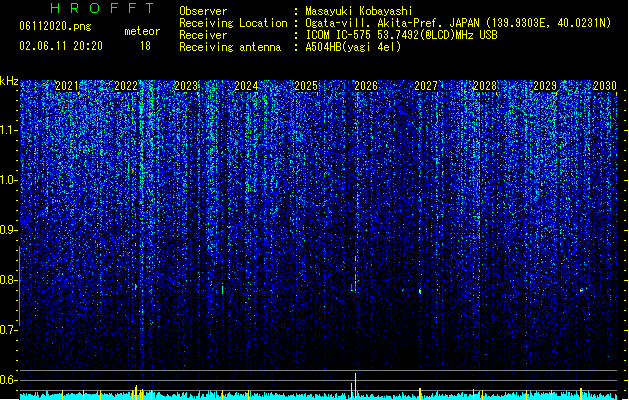Click the 2024 time marker

tap(246, 86)
